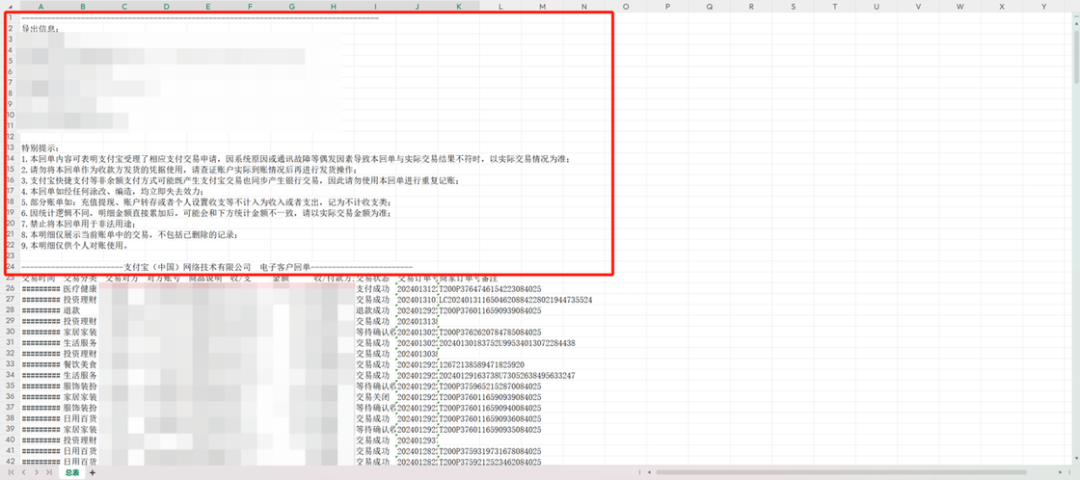Click order number 12672138589471825920

482,364
